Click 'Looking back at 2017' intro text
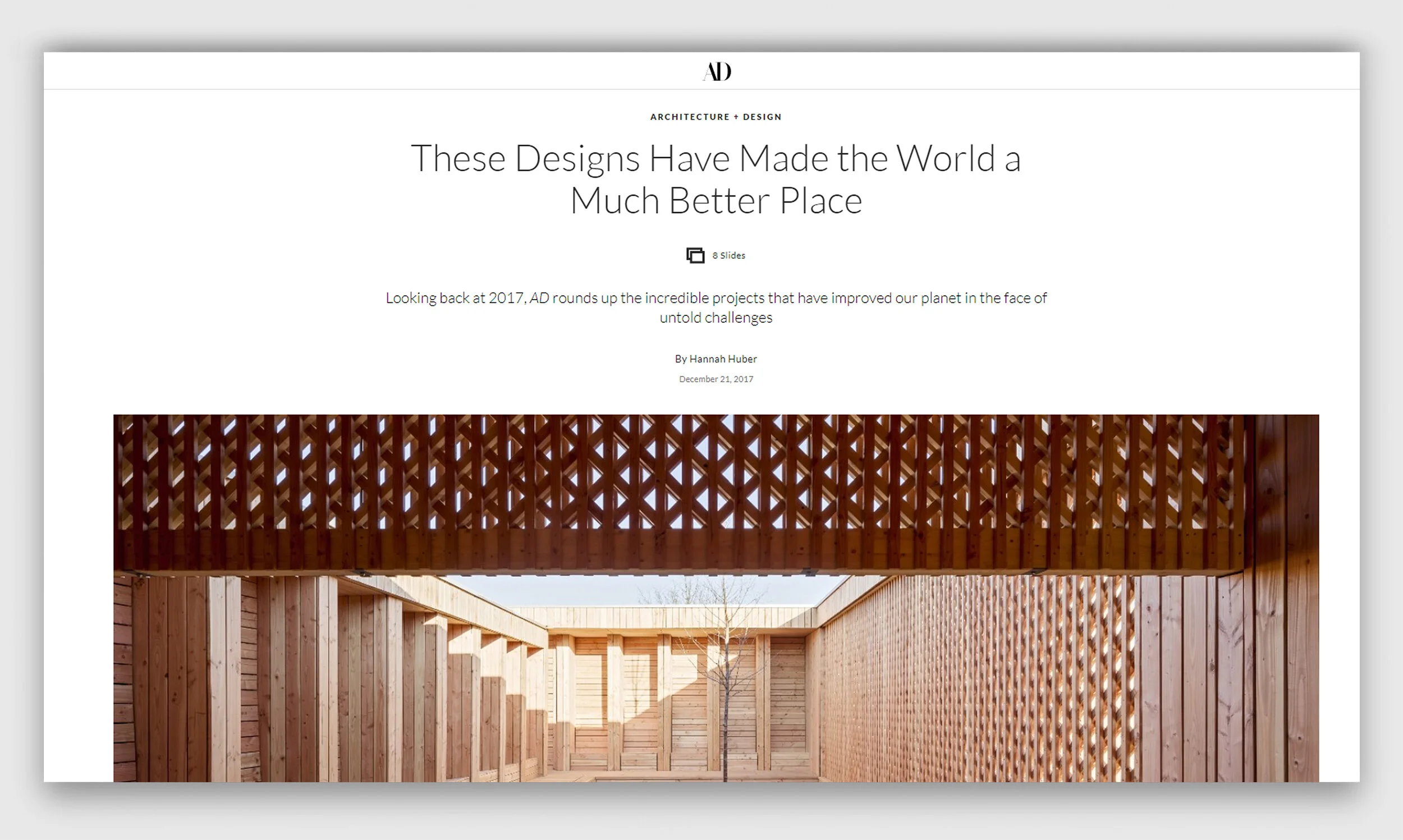This screenshot has width=1403, height=840. [x=455, y=299]
